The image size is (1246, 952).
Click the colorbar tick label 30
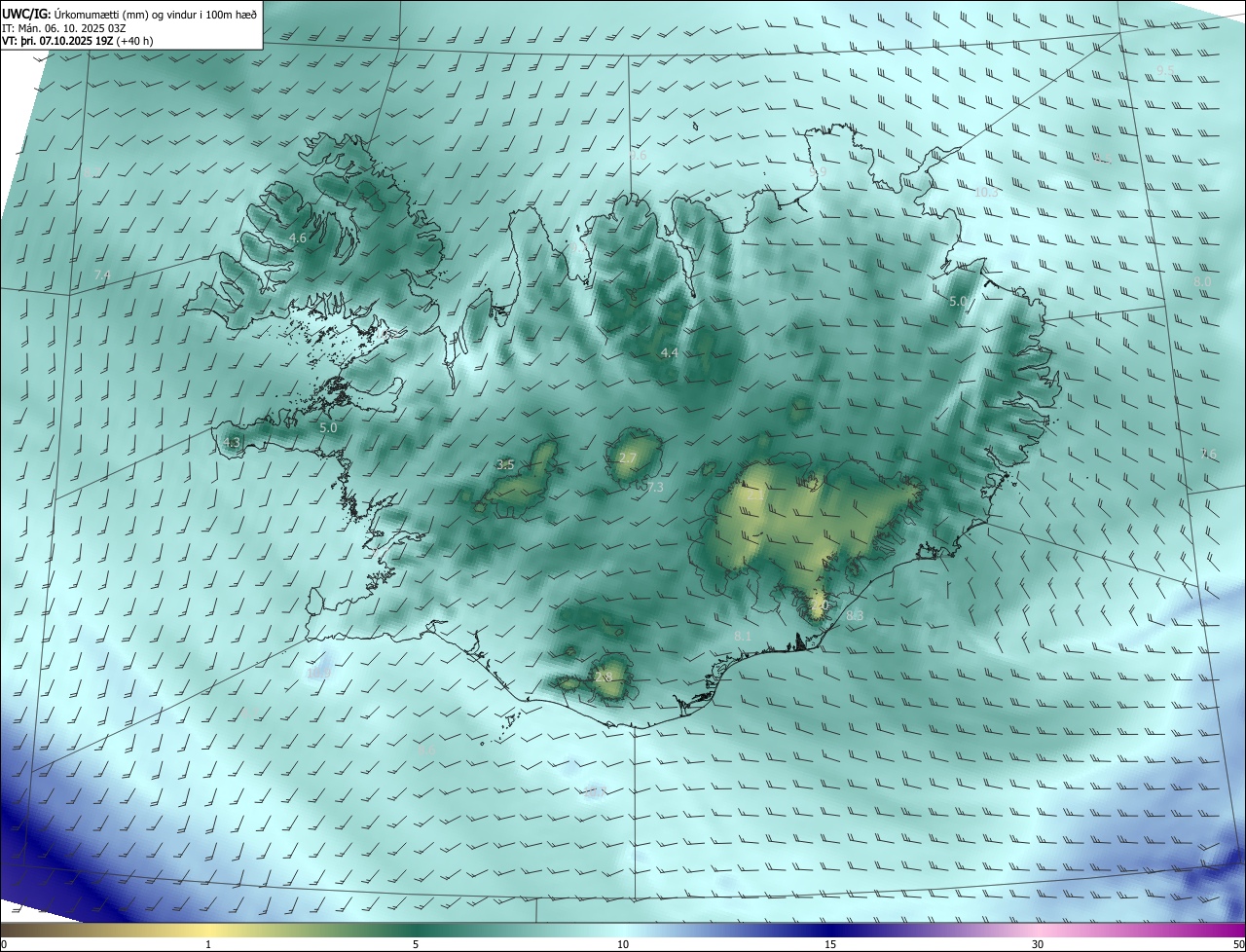pos(1038,944)
